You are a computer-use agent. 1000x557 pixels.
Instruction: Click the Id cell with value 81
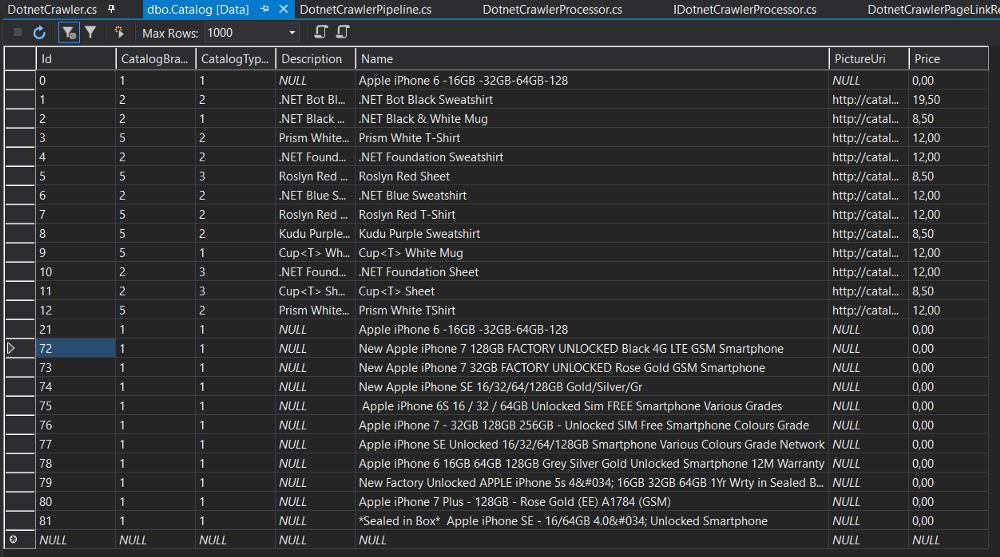75,521
